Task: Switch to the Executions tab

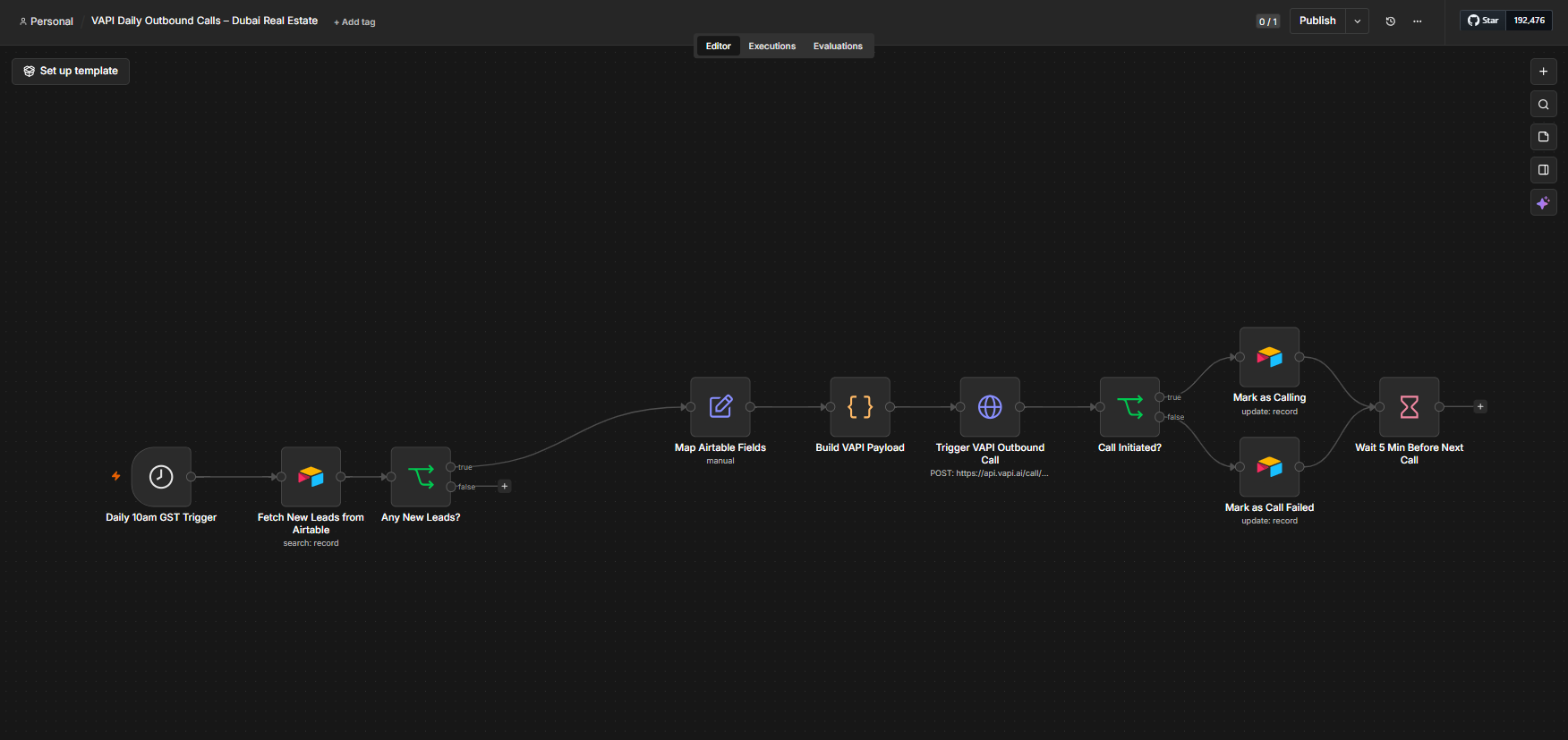Action: tap(772, 47)
